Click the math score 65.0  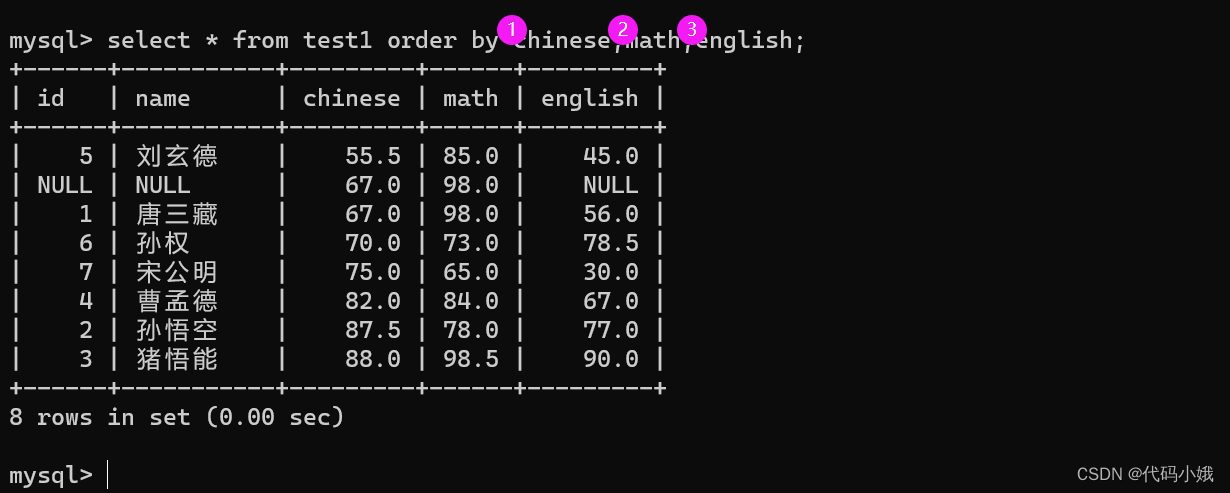[x=471, y=272]
